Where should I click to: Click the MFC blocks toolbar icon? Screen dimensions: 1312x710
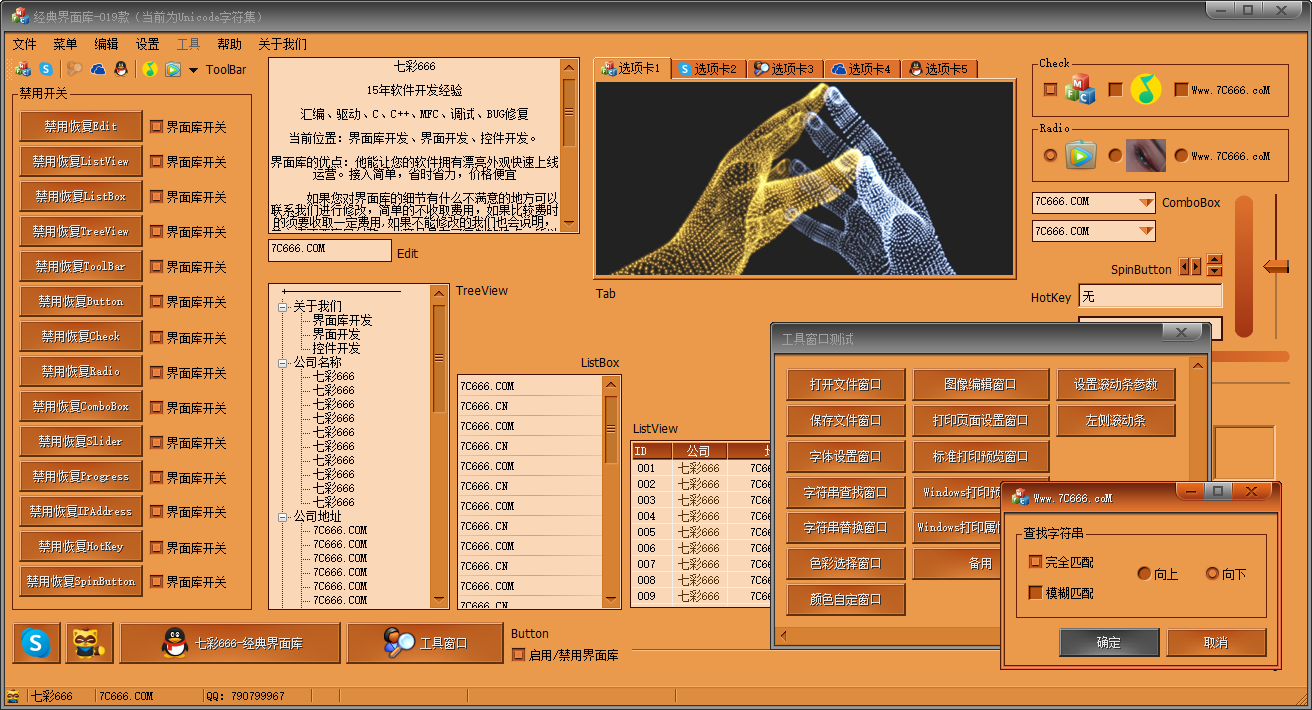23,69
